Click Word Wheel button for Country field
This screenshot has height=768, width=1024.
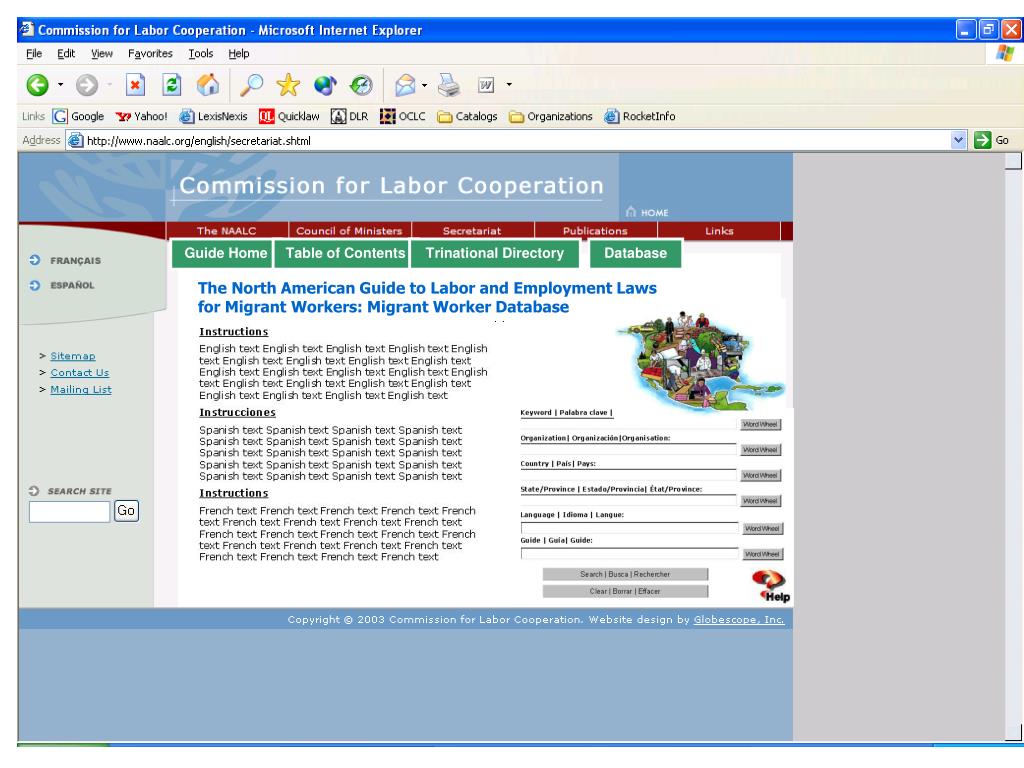tap(760, 475)
